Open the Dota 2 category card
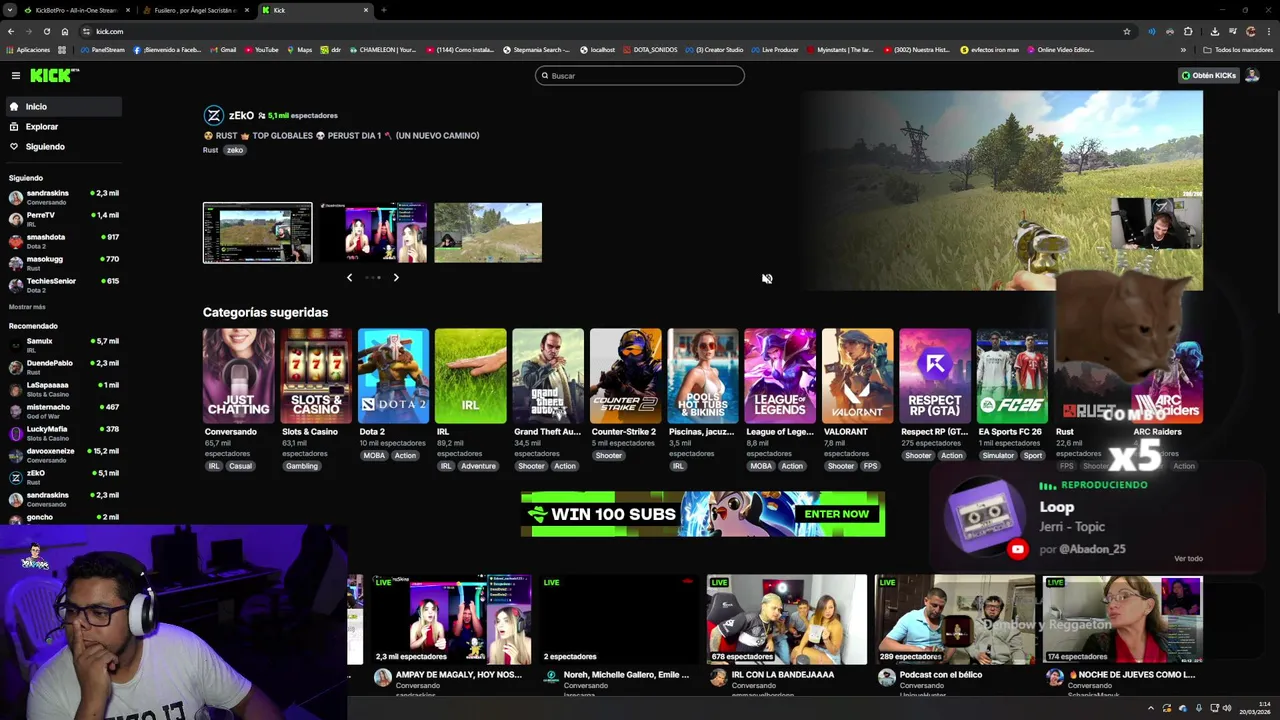This screenshot has width=1280, height=720. 393,376
